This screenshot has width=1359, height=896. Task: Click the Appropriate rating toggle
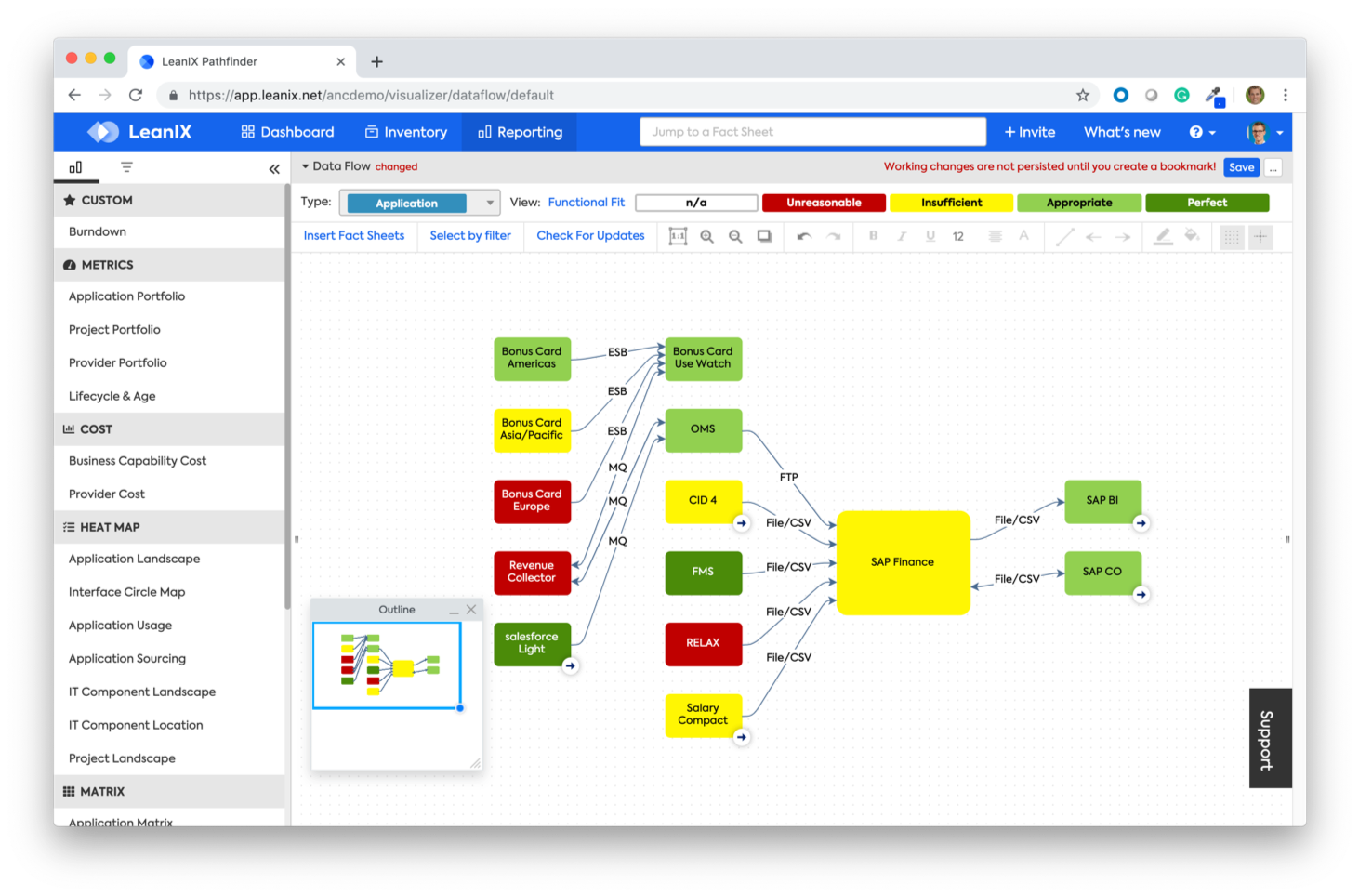tap(1079, 202)
